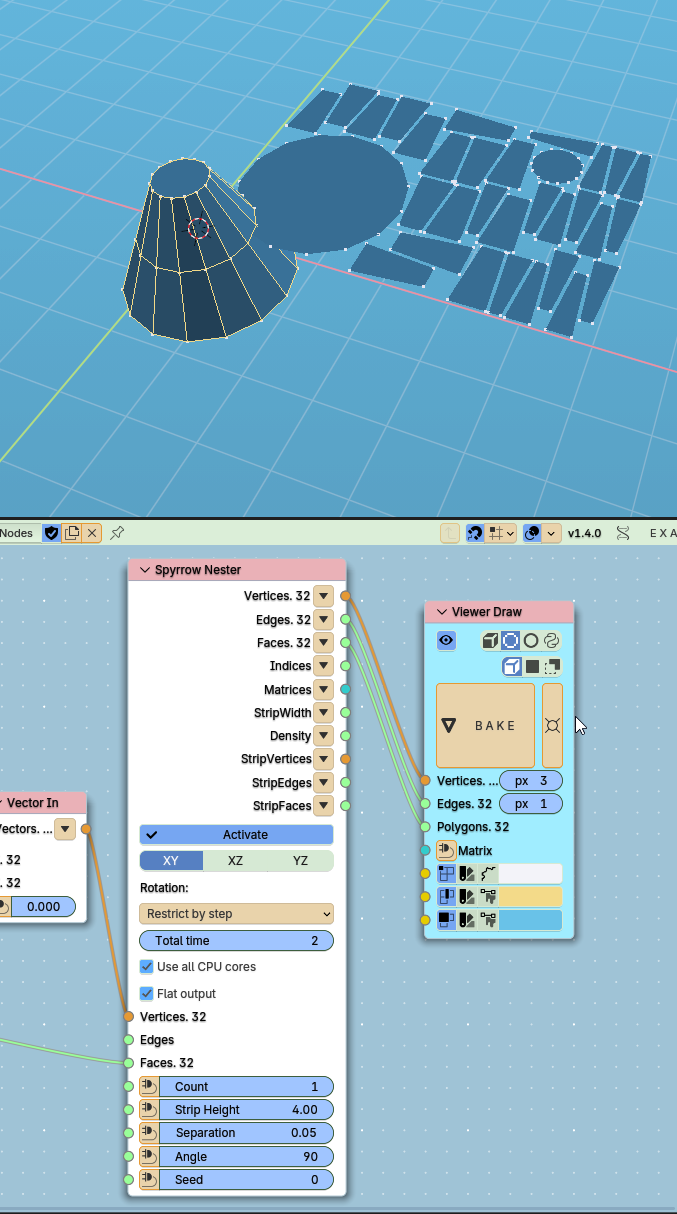This screenshot has width=677, height=1214.
Task: Toggle the snap magnet icon
Action: 475,533
